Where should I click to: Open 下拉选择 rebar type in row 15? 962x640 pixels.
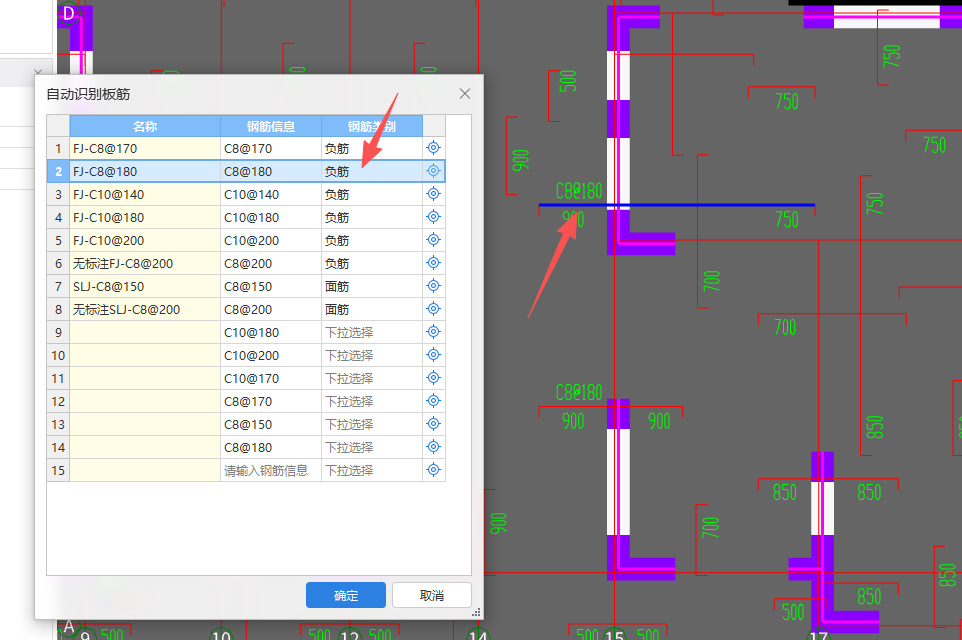[372, 471]
